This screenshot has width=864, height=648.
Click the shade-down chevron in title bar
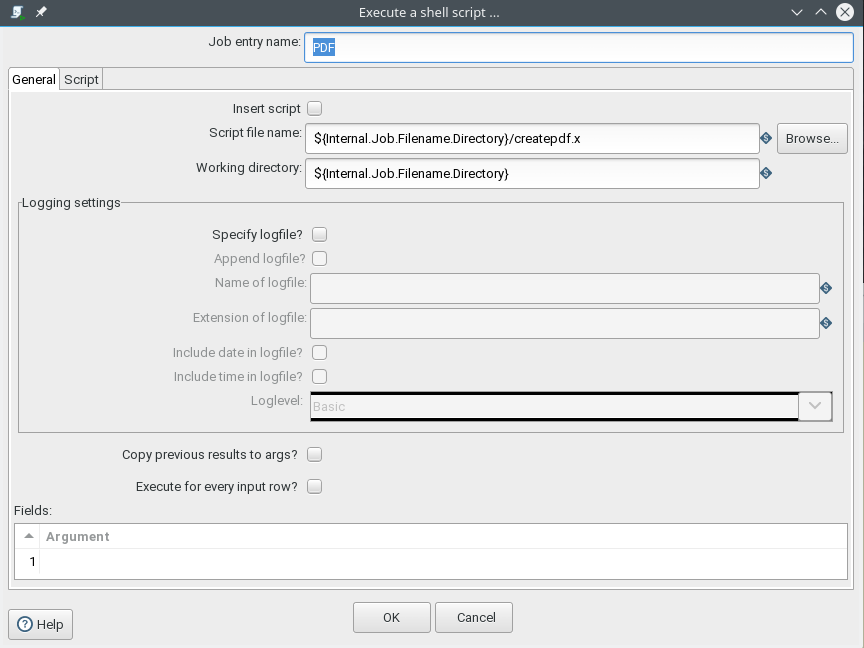click(x=797, y=12)
